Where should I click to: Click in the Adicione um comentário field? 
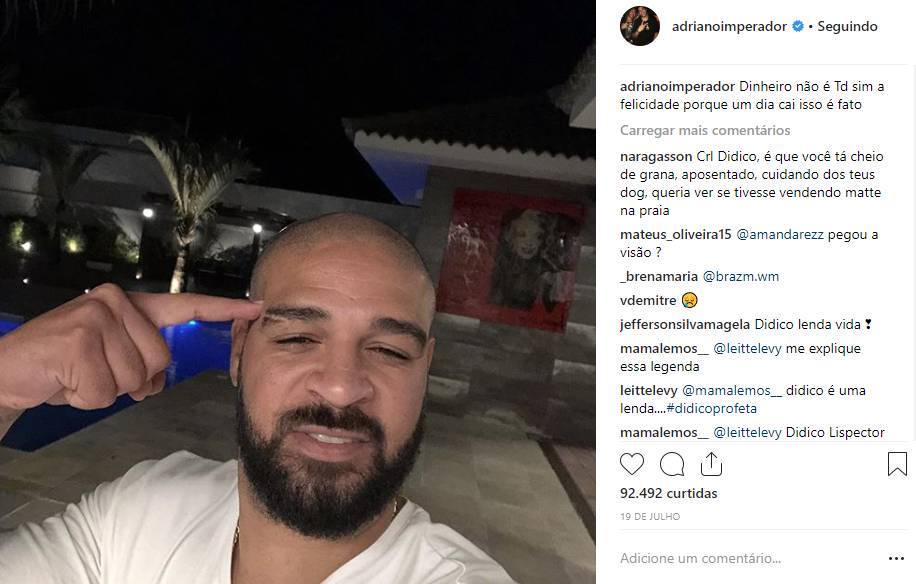(x=748, y=558)
